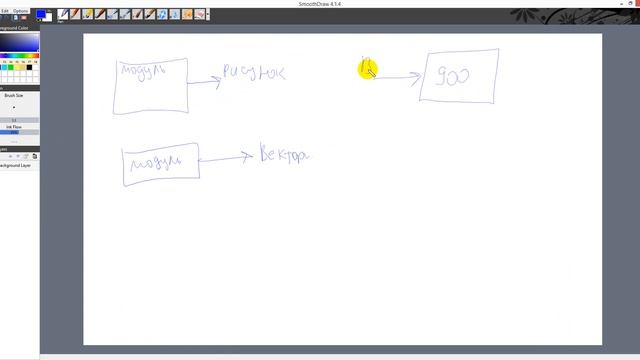Select the cyan palette swatch
Screen dimensions: 640x360
tap(4, 67)
